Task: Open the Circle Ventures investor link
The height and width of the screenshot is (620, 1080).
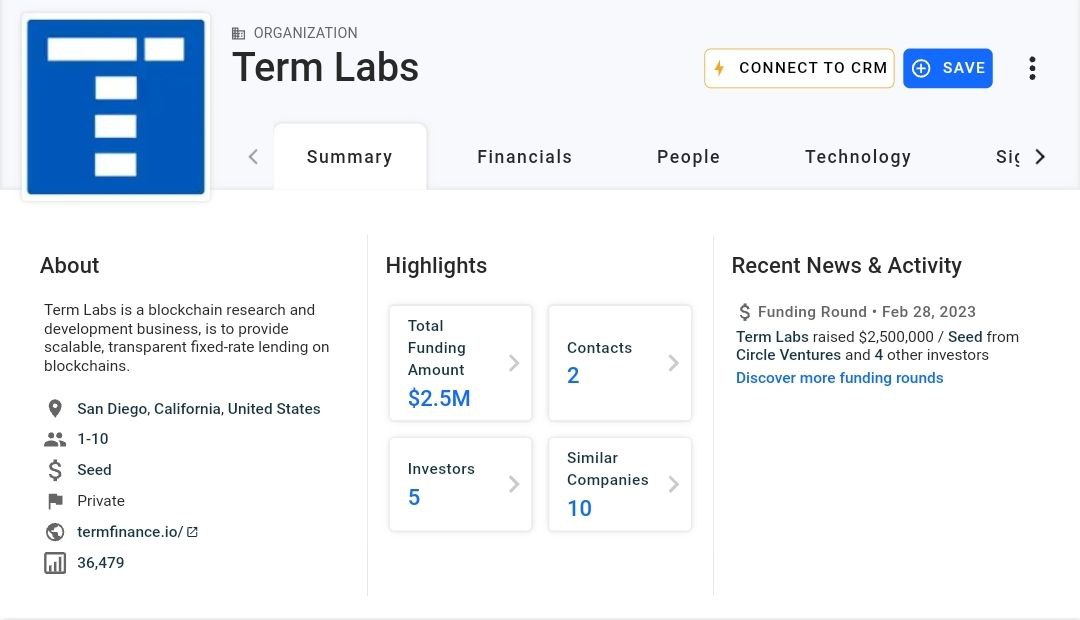Action: click(788, 355)
